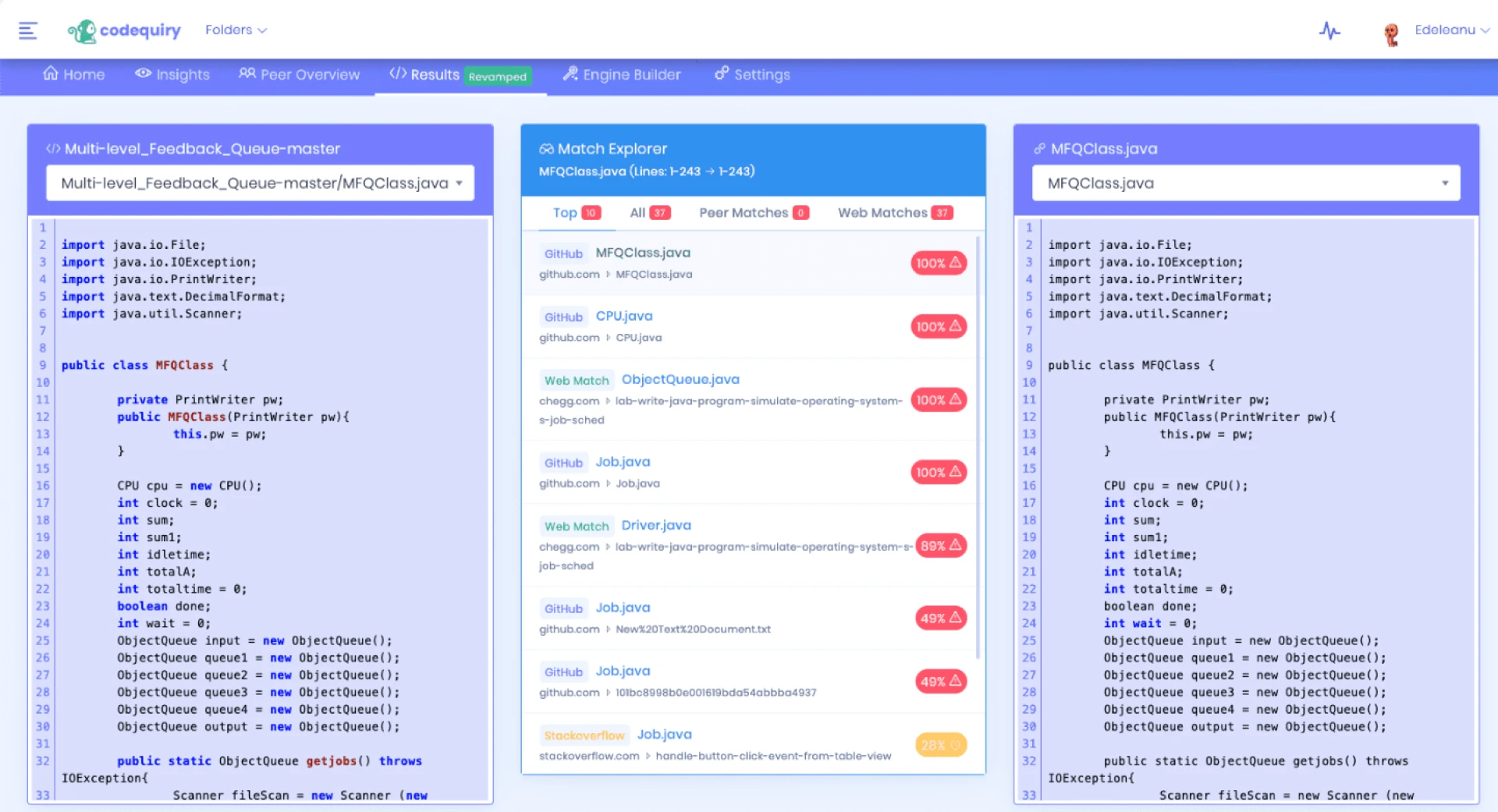
Task: Click the chain-link icon on the MFQClass.java panel
Action: tap(1038, 148)
